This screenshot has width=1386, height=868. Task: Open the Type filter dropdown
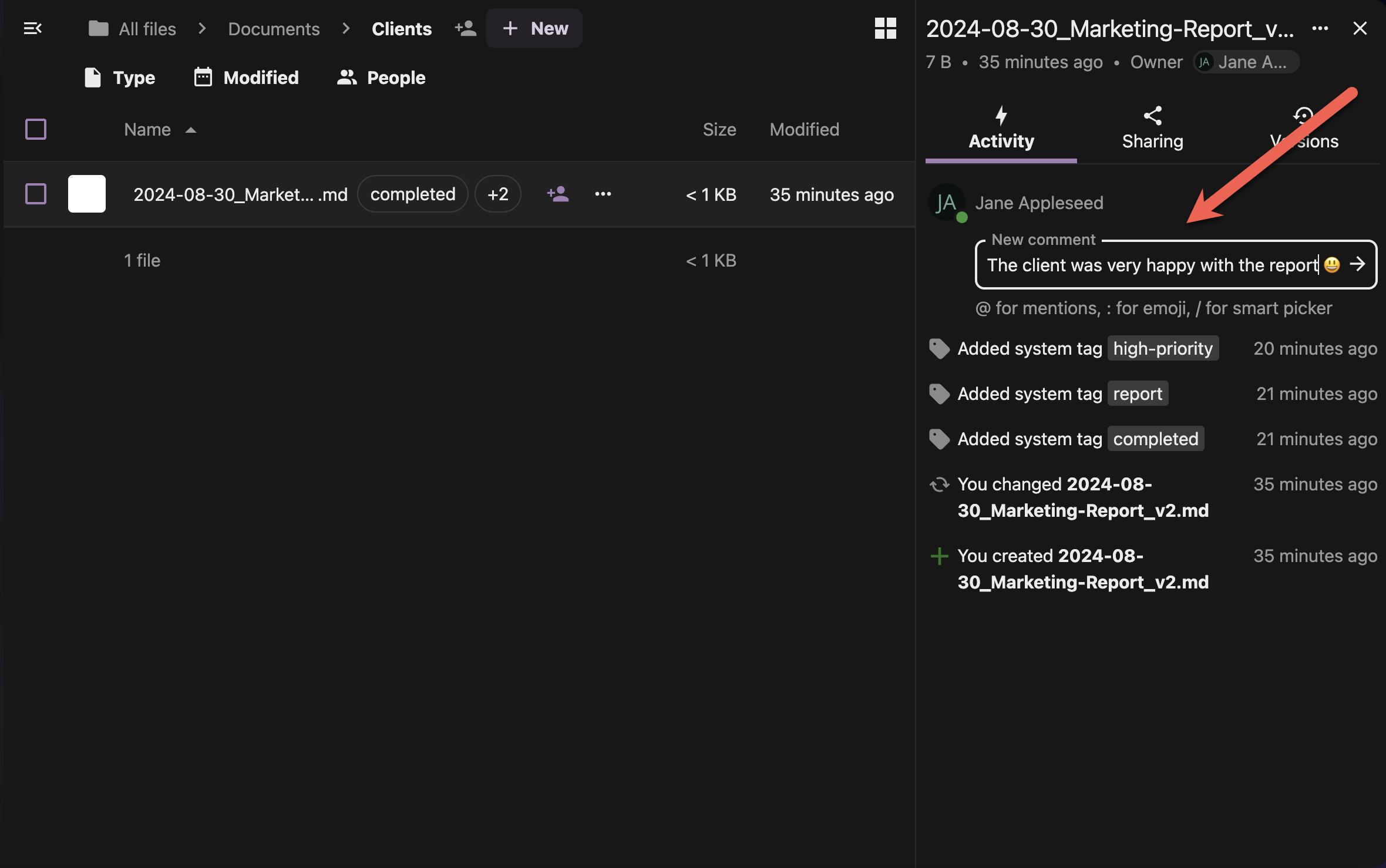pyautogui.click(x=120, y=78)
